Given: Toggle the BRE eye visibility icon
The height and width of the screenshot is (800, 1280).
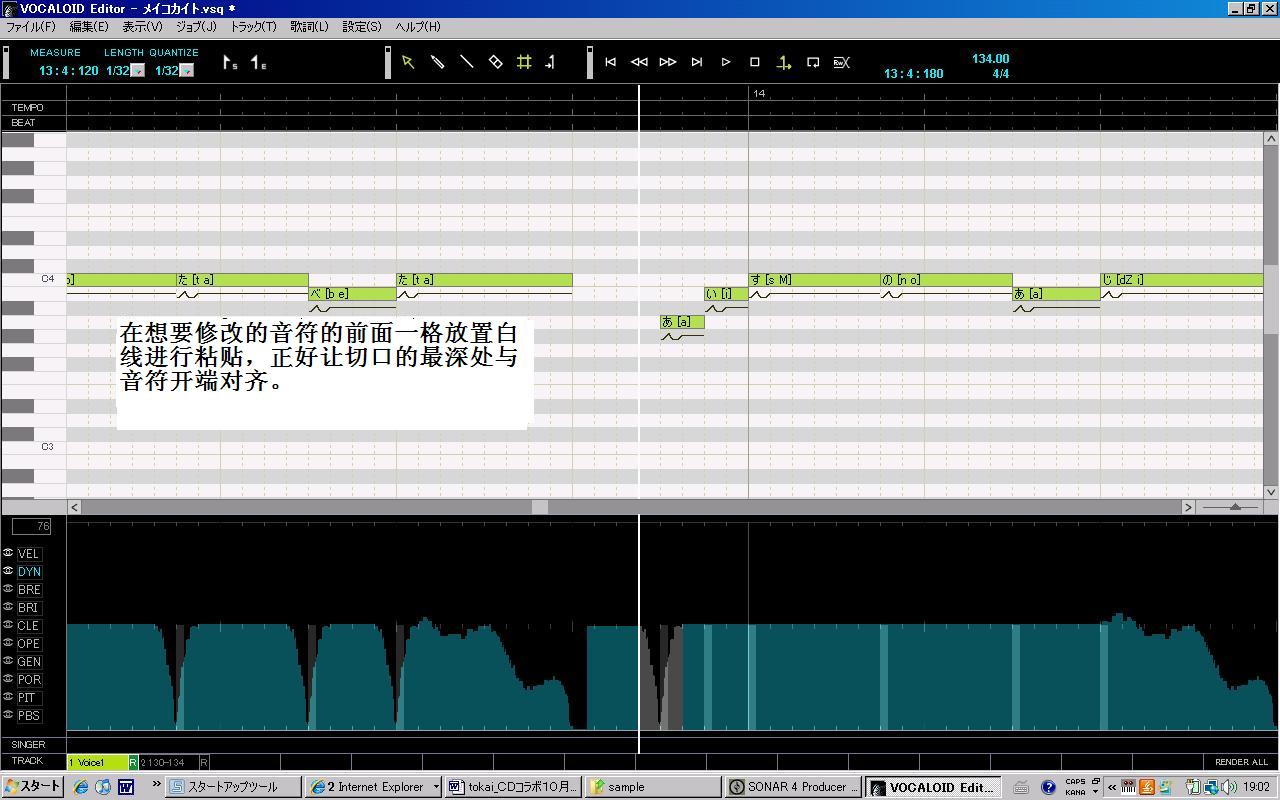Looking at the screenshot, I should (x=8, y=589).
